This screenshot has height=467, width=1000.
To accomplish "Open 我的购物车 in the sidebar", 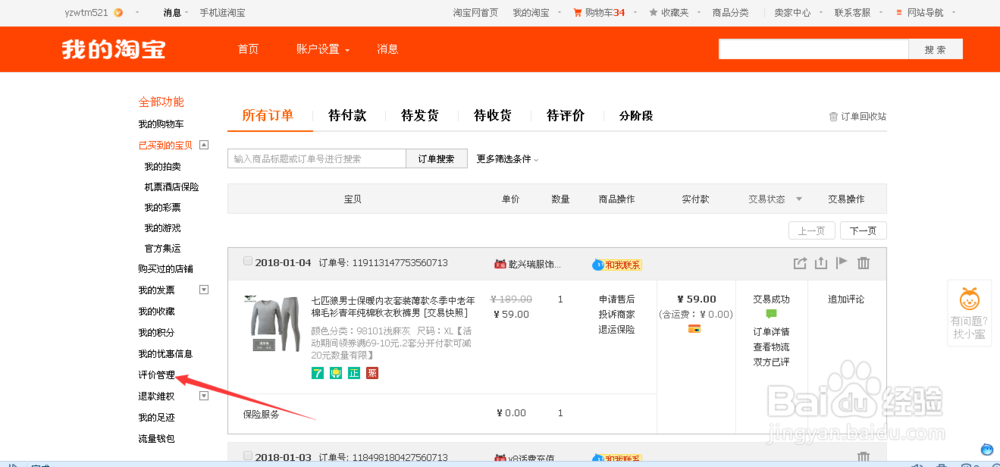I will [161, 124].
